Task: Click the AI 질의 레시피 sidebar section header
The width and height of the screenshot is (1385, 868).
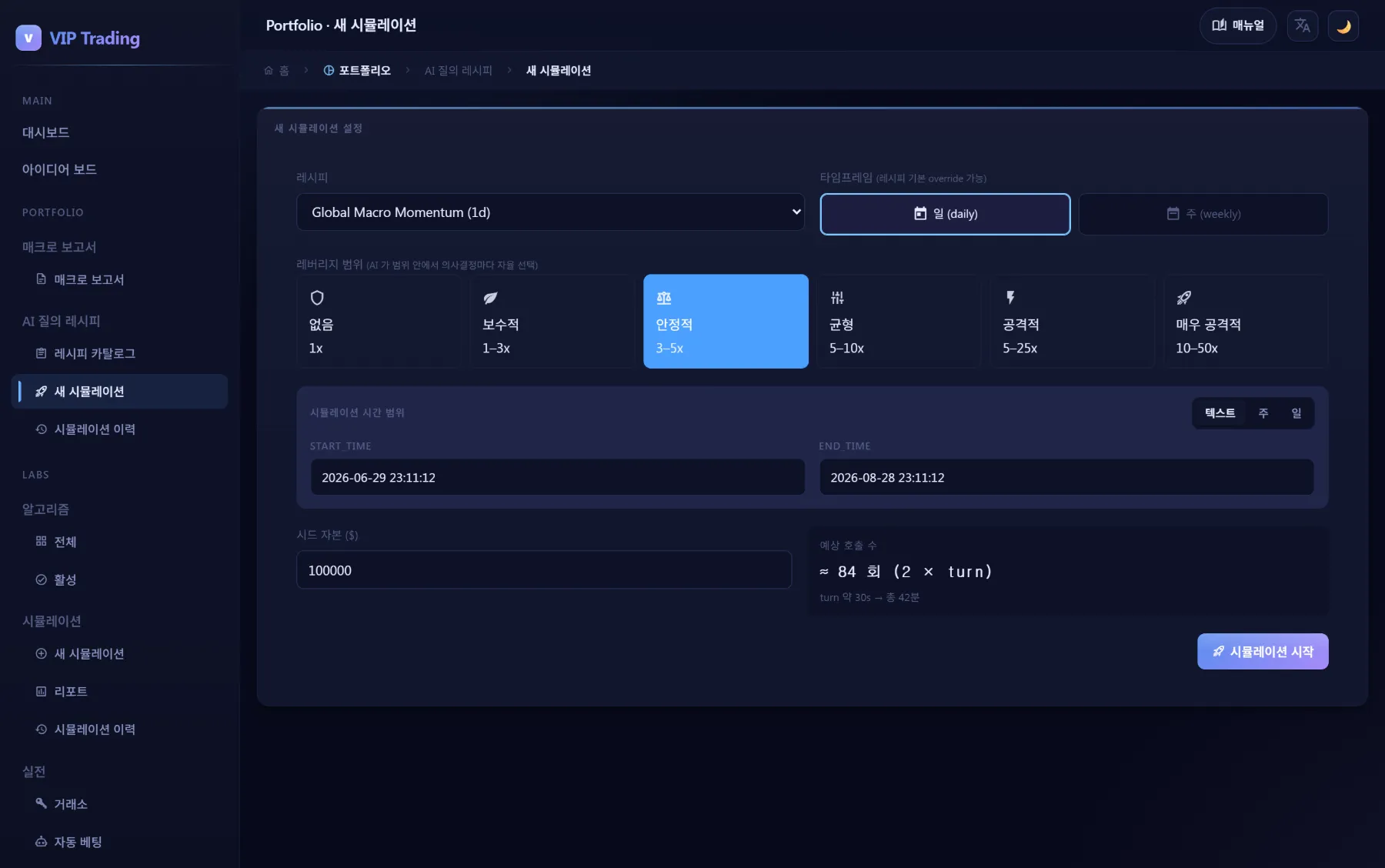Action: pyautogui.click(x=62, y=321)
